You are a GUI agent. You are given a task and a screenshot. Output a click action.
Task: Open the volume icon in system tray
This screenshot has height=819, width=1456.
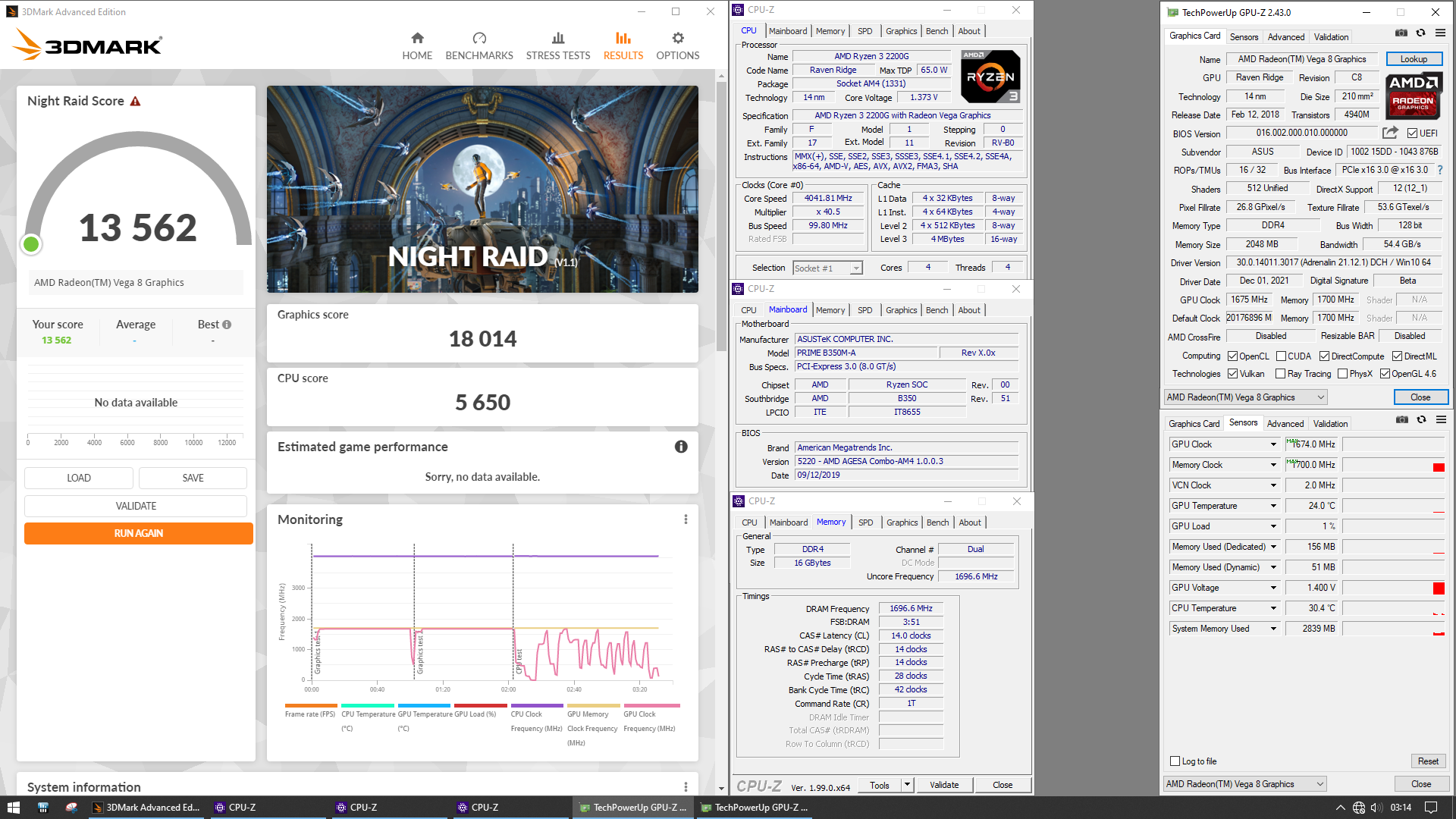pyautogui.click(x=1376, y=808)
